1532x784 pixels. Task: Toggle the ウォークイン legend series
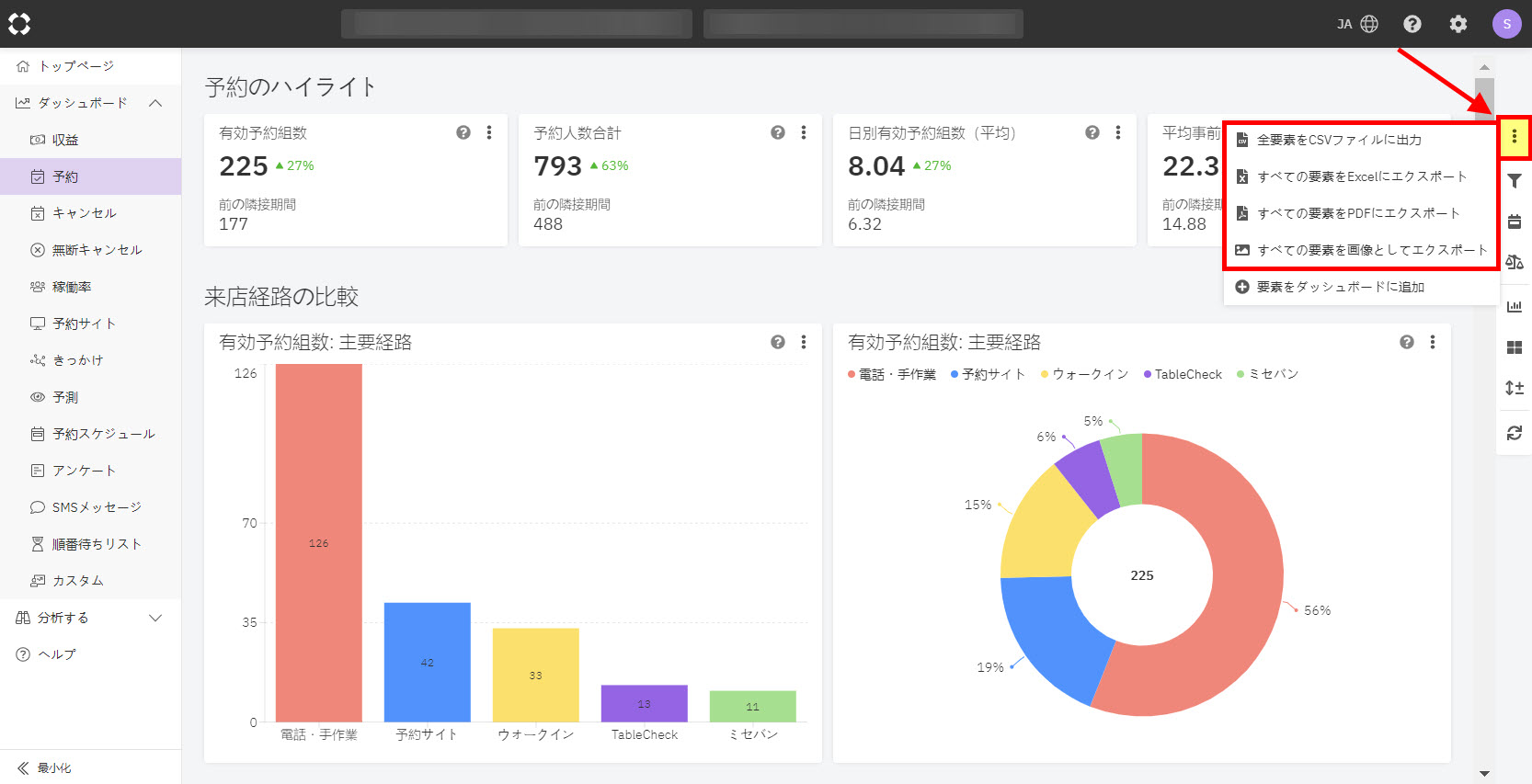tap(1084, 374)
